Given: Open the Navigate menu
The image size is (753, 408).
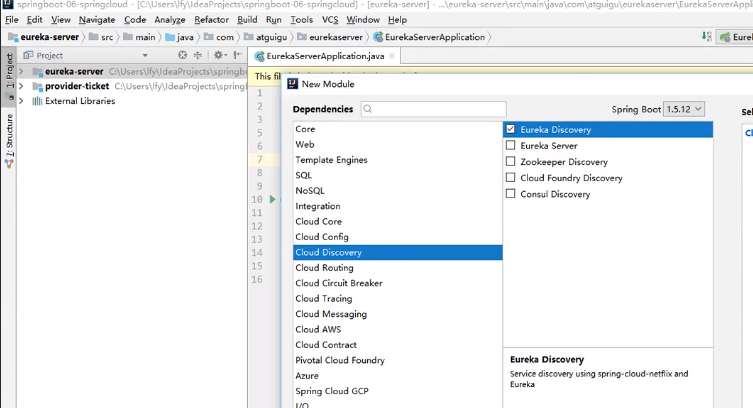Looking at the screenshot, I should [x=97, y=20].
